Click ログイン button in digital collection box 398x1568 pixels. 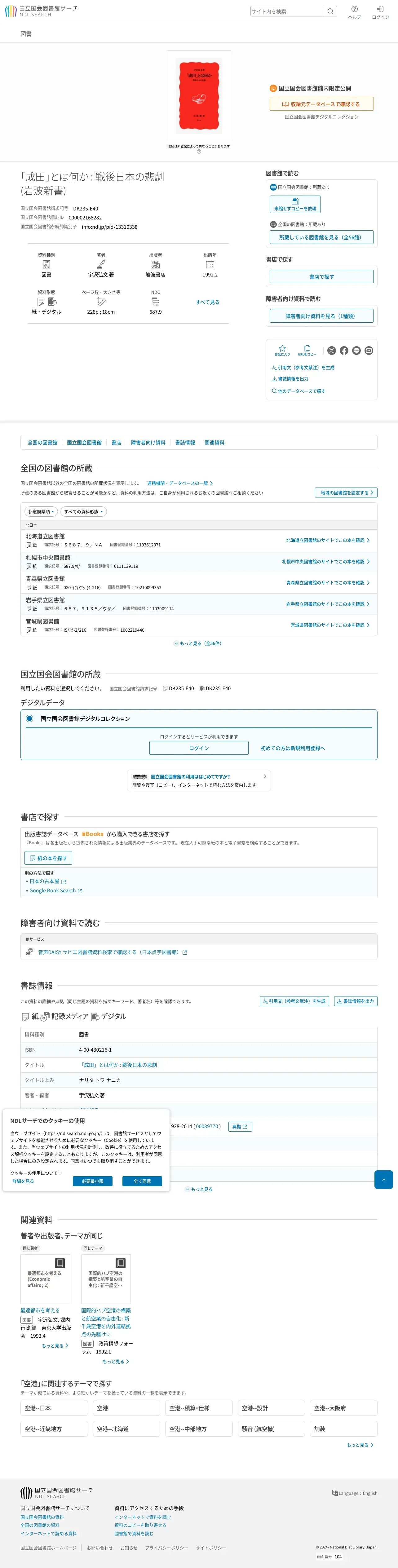pyautogui.click(x=199, y=748)
